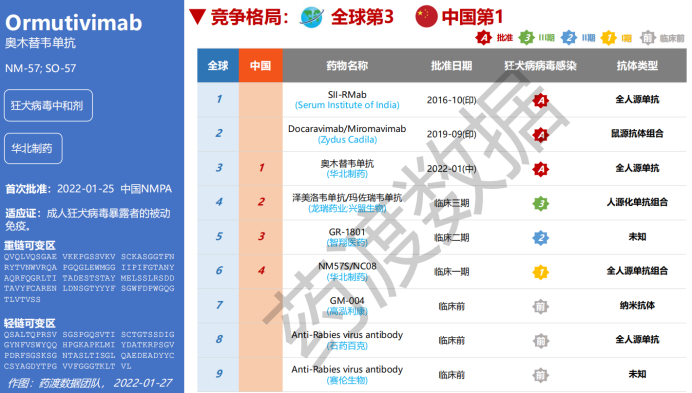
Task: Click the GM-004 drug name
Action: pos(347,301)
